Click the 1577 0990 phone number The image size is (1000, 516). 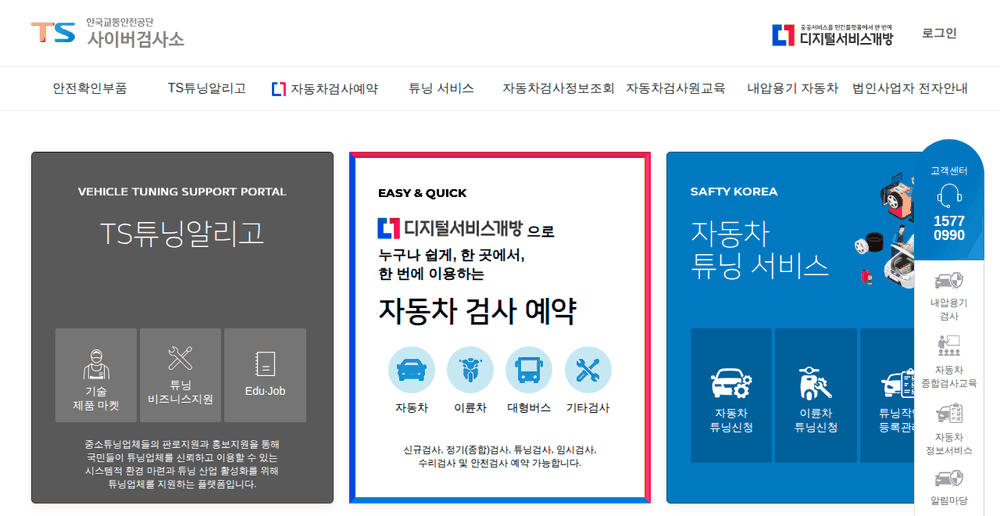click(949, 228)
